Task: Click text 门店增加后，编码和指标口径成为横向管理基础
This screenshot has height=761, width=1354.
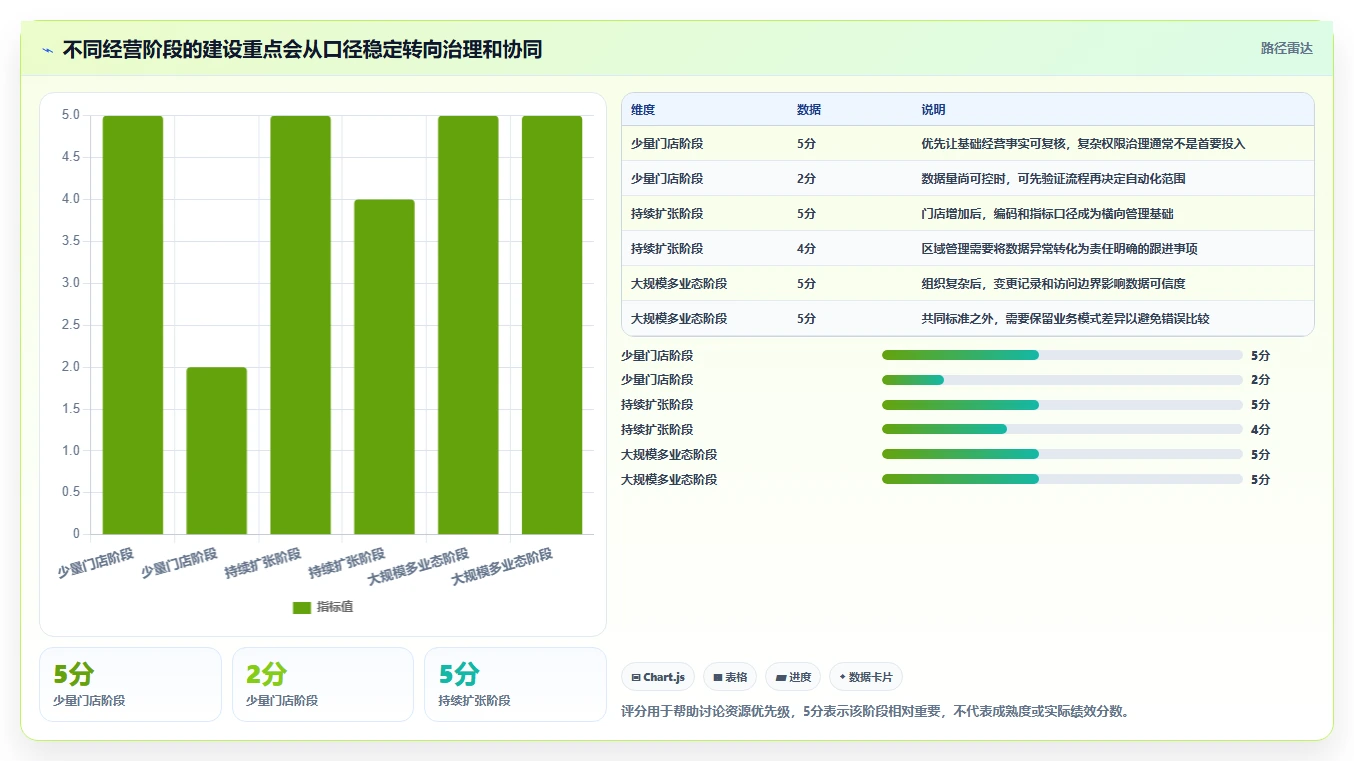Action: (x=1047, y=214)
